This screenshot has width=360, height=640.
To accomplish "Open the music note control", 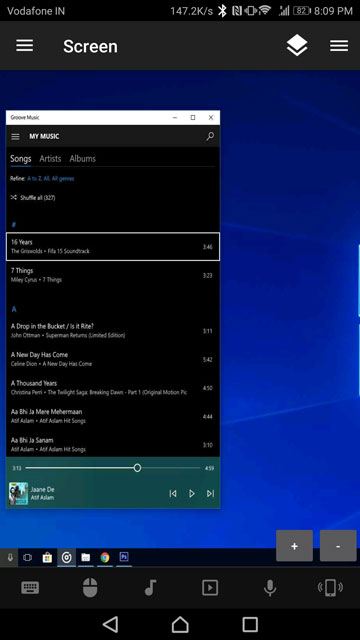I will (x=150, y=588).
